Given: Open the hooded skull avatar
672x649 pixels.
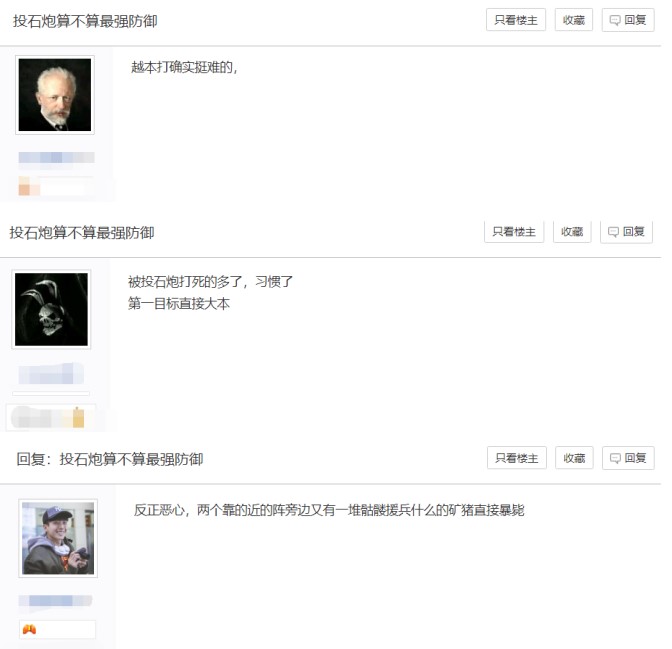Looking at the screenshot, I should coord(51,309).
